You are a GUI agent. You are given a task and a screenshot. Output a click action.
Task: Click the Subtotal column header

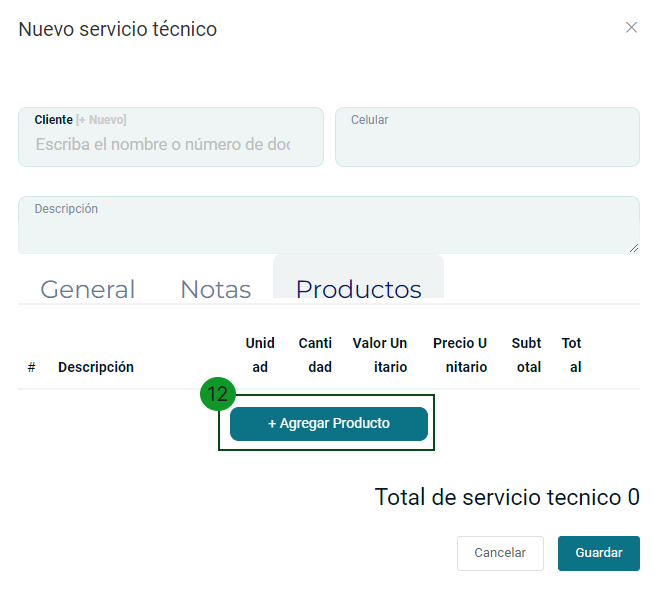point(527,355)
